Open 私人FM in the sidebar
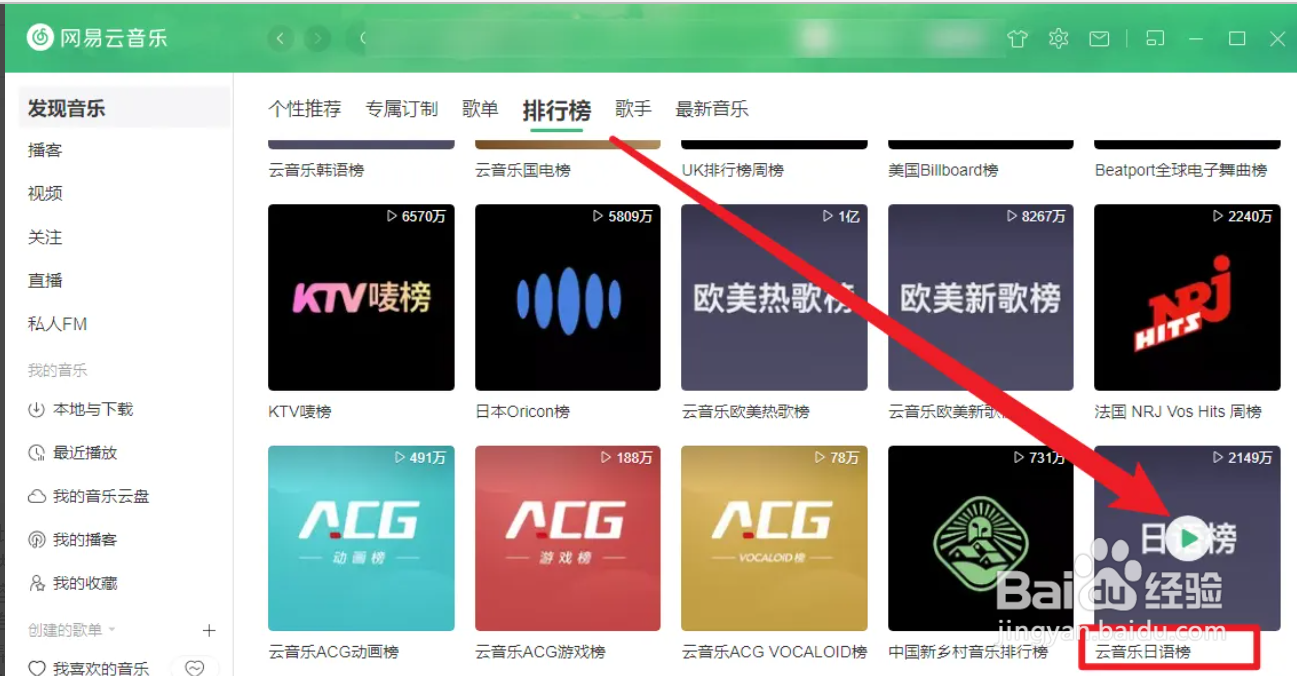This screenshot has width=1297, height=676. (58, 324)
